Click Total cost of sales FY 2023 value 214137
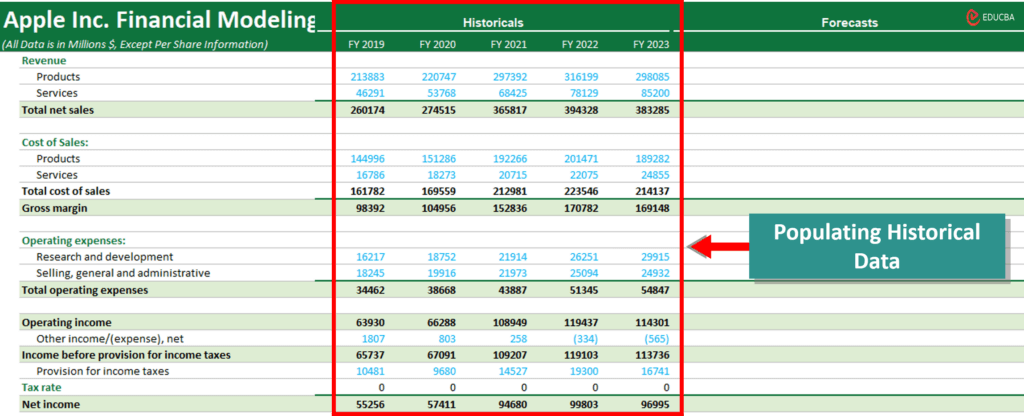 pos(652,191)
